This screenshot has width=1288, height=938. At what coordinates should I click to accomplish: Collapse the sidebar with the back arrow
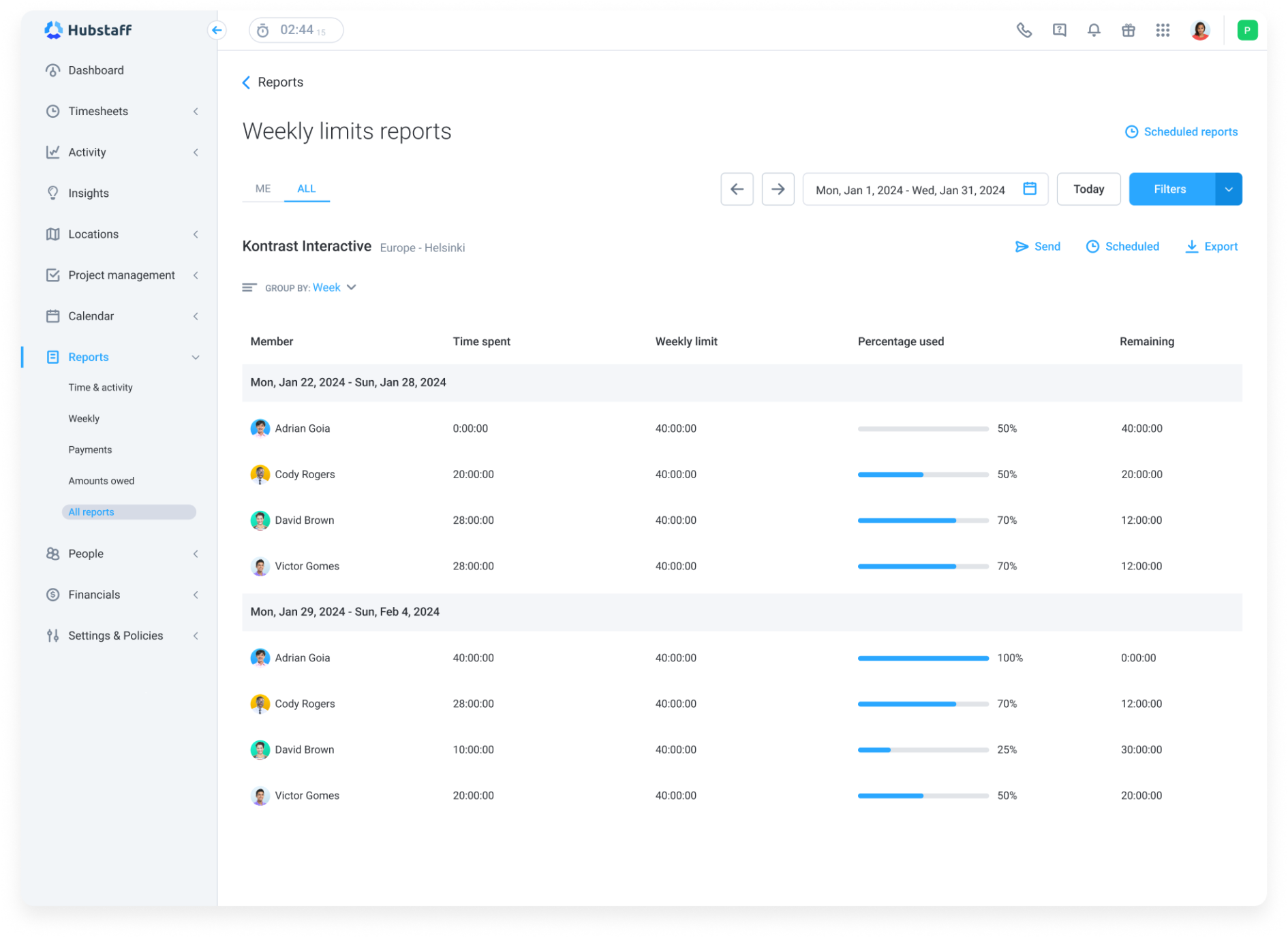pos(217,30)
